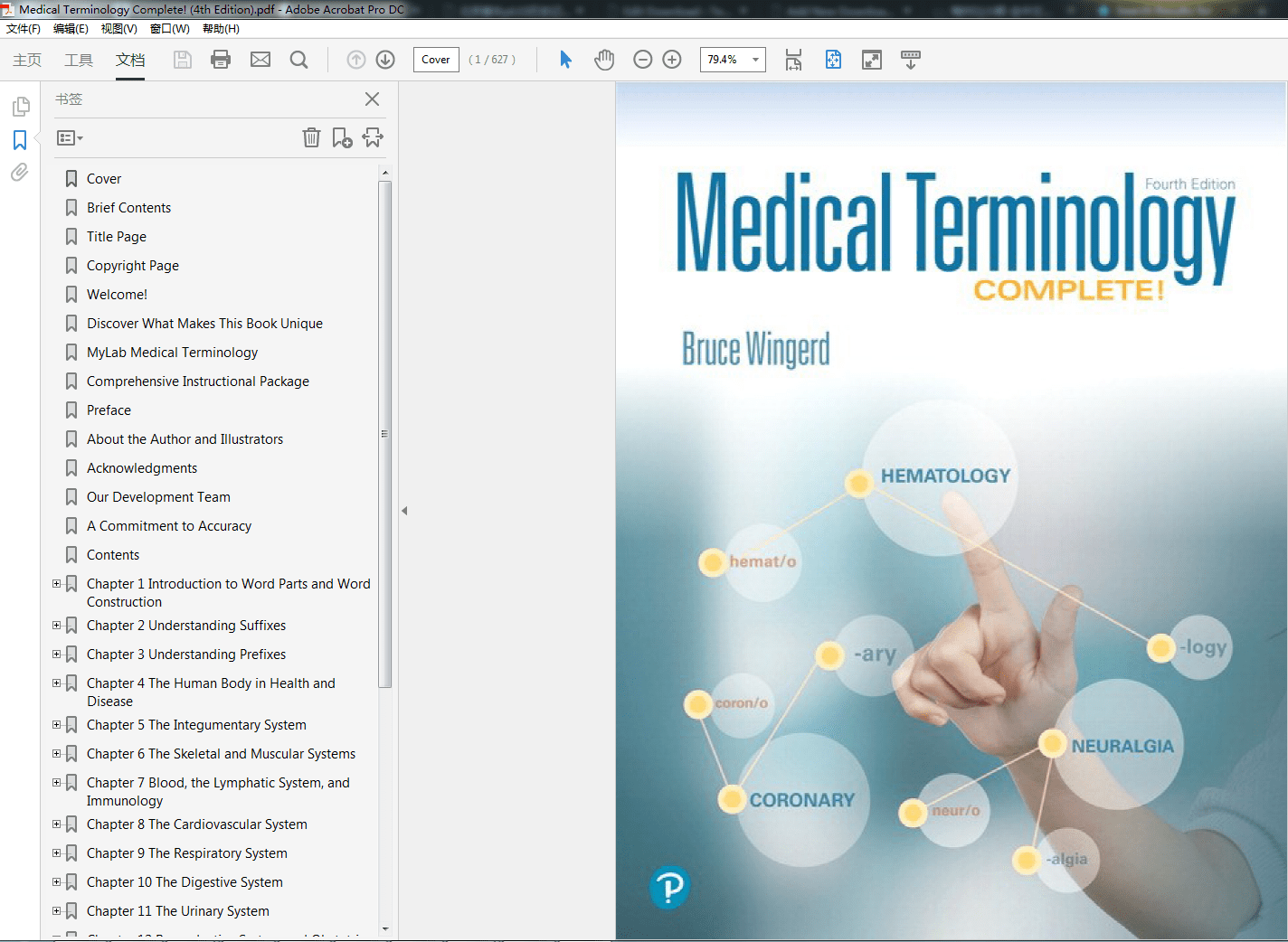This screenshot has width=1288, height=942.
Task: Switch to the 主页 tab
Action: coord(26,60)
